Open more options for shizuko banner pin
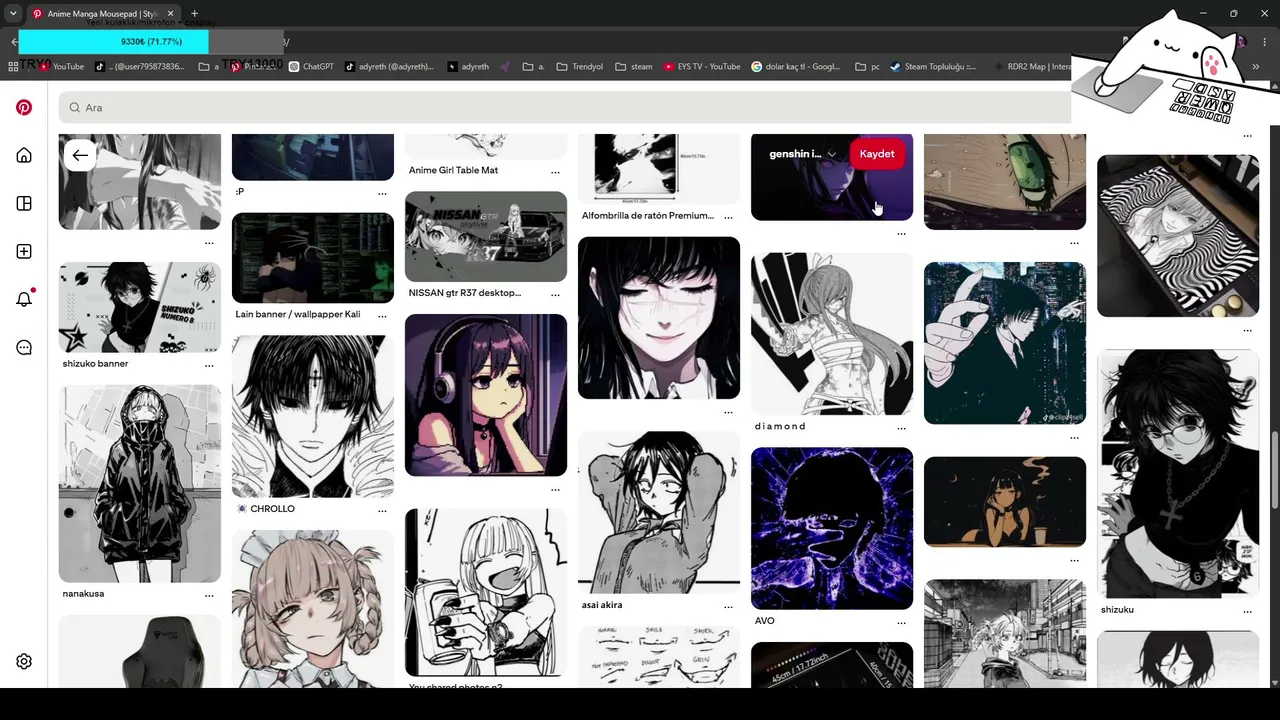This screenshot has width=1280, height=720. pyautogui.click(x=209, y=365)
